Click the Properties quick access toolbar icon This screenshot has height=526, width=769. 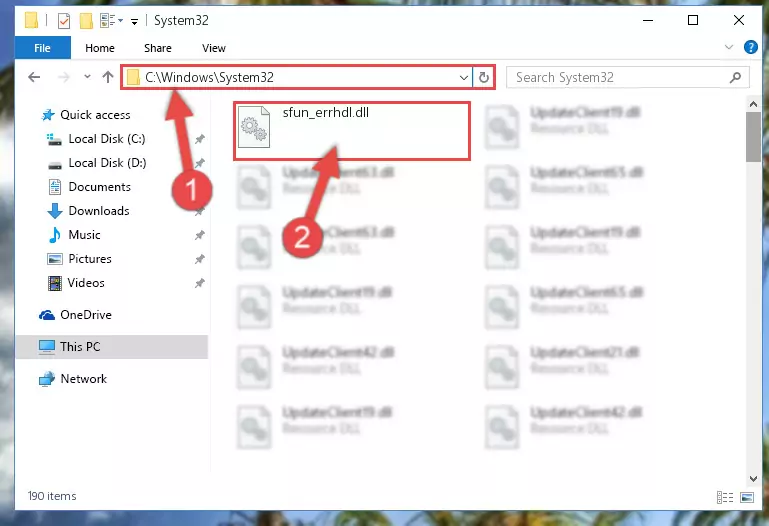tap(64, 21)
